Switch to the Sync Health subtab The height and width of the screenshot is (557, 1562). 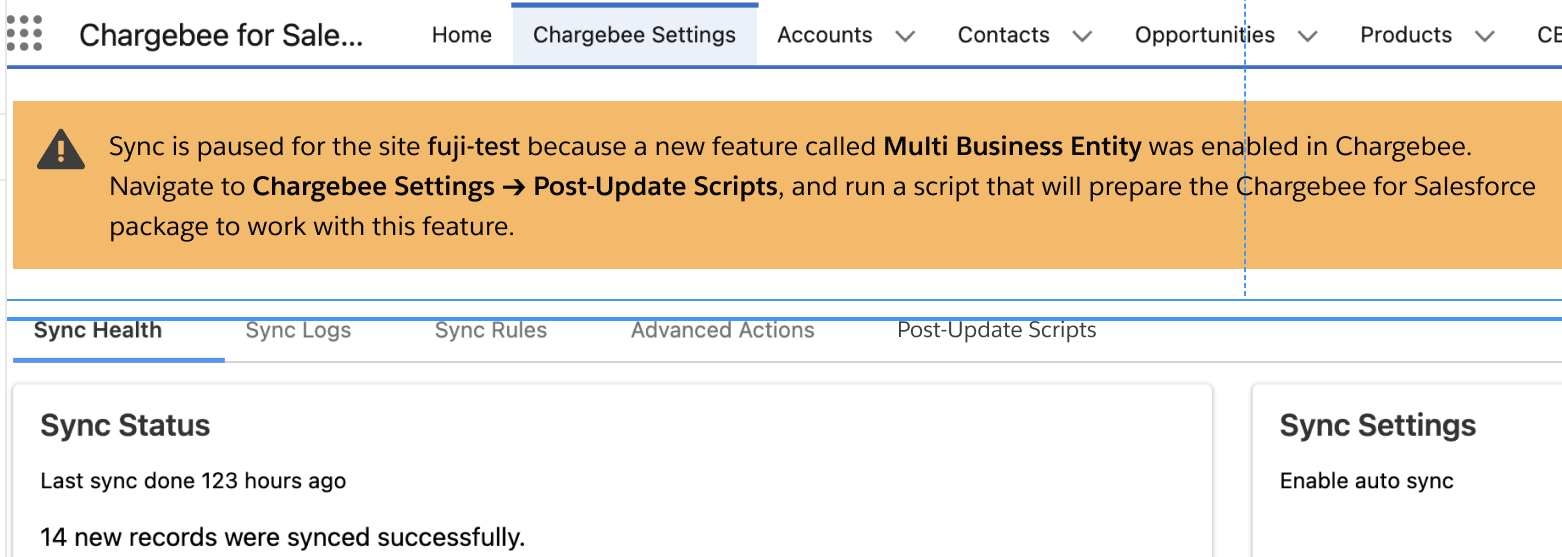click(x=98, y=331)
